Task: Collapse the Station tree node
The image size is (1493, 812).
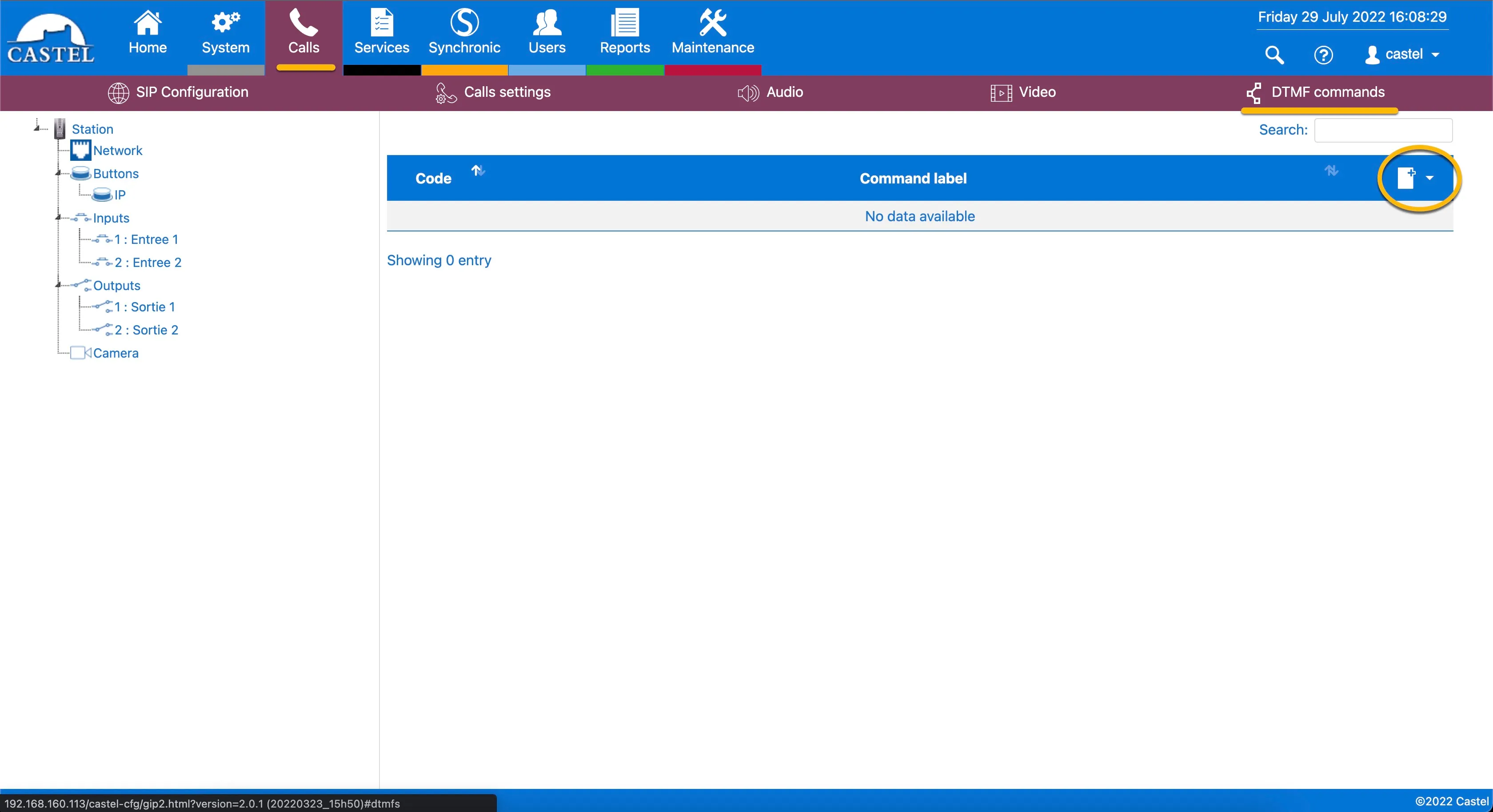Action: [37, 127]
